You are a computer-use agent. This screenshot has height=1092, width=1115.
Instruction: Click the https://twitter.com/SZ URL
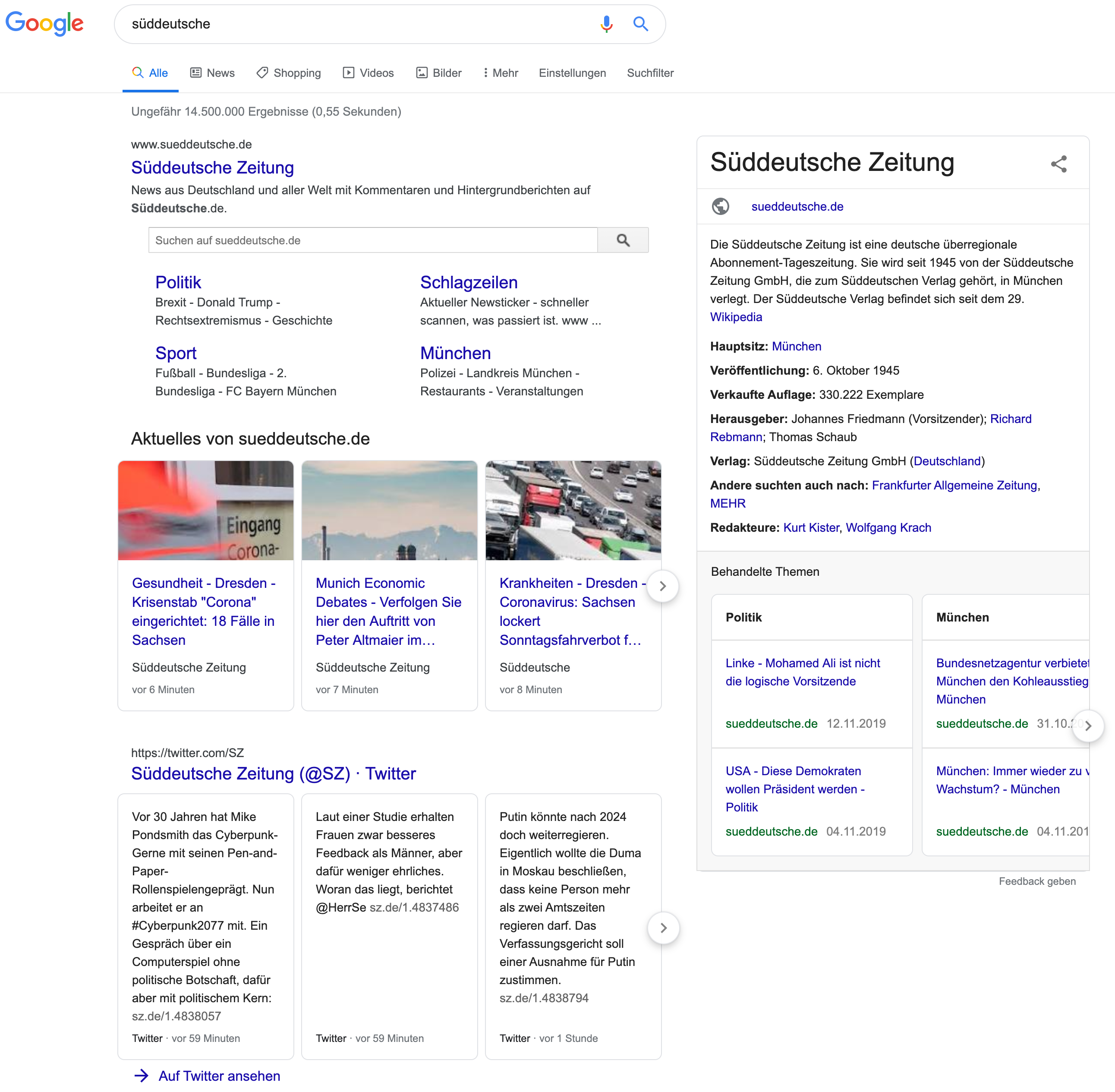[187, 753]
